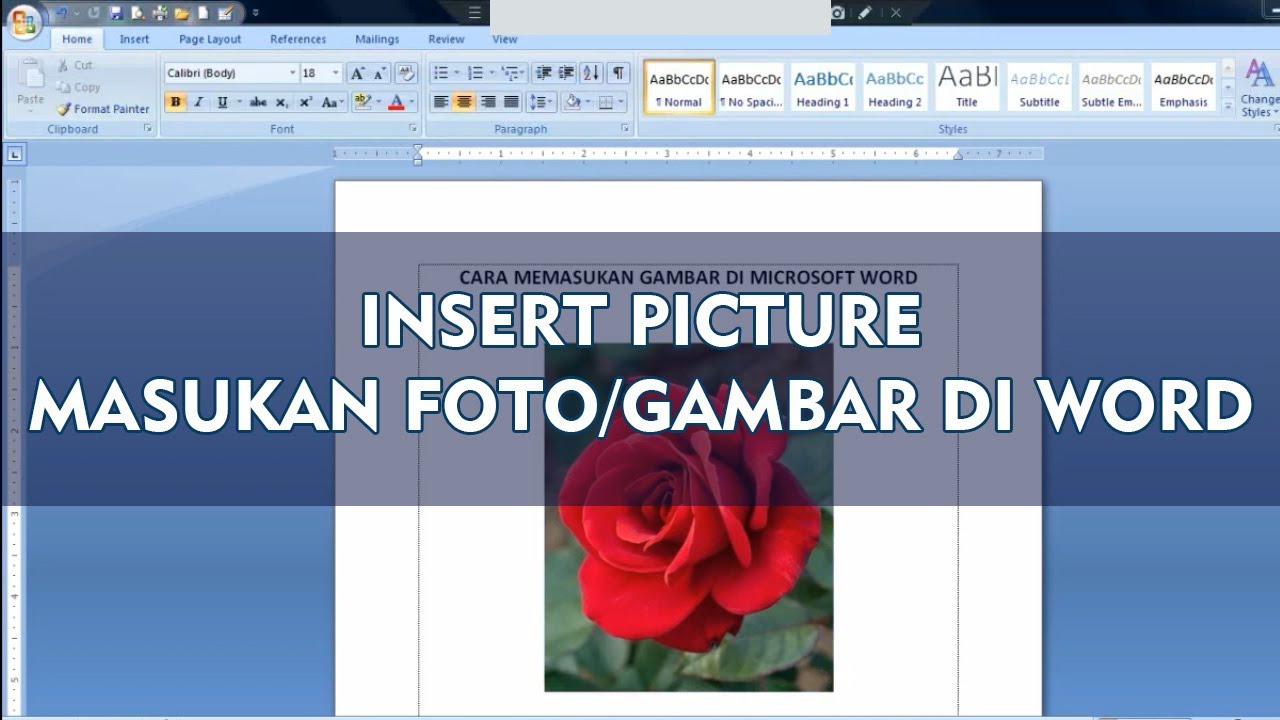Decrease paragraph indent
Screen dimensions: 1280x720
click(544, 73)
